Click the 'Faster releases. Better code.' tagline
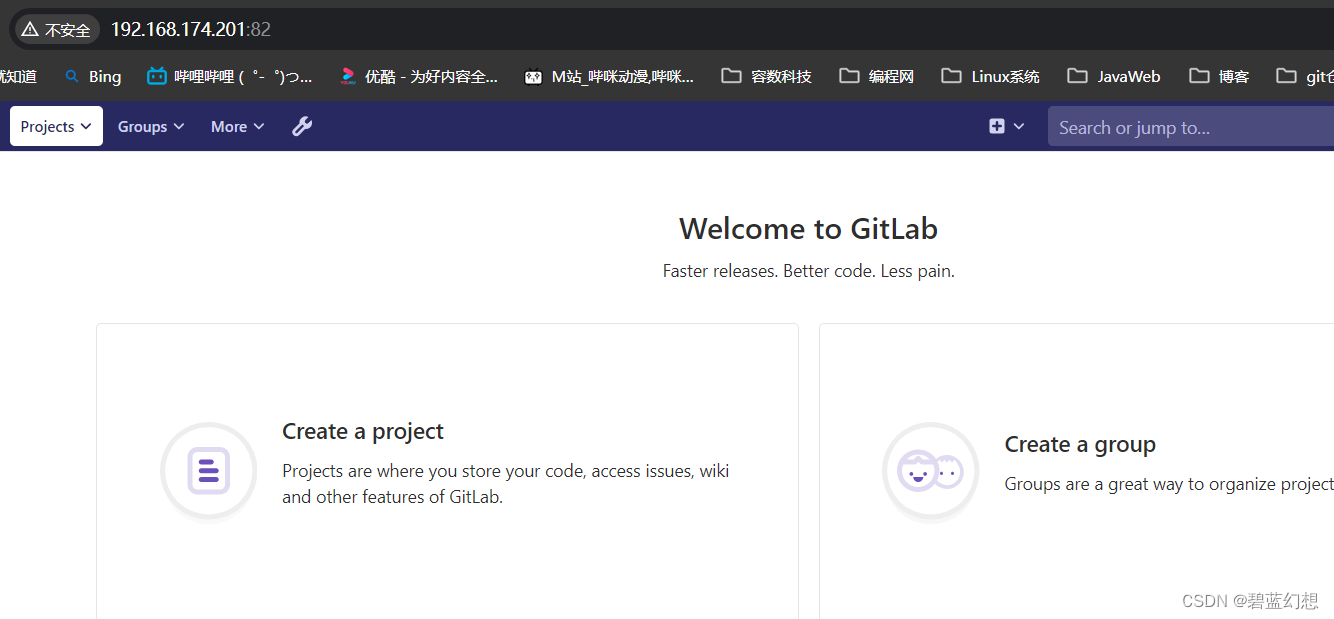Screen dimensions: 1334x619 808,271
